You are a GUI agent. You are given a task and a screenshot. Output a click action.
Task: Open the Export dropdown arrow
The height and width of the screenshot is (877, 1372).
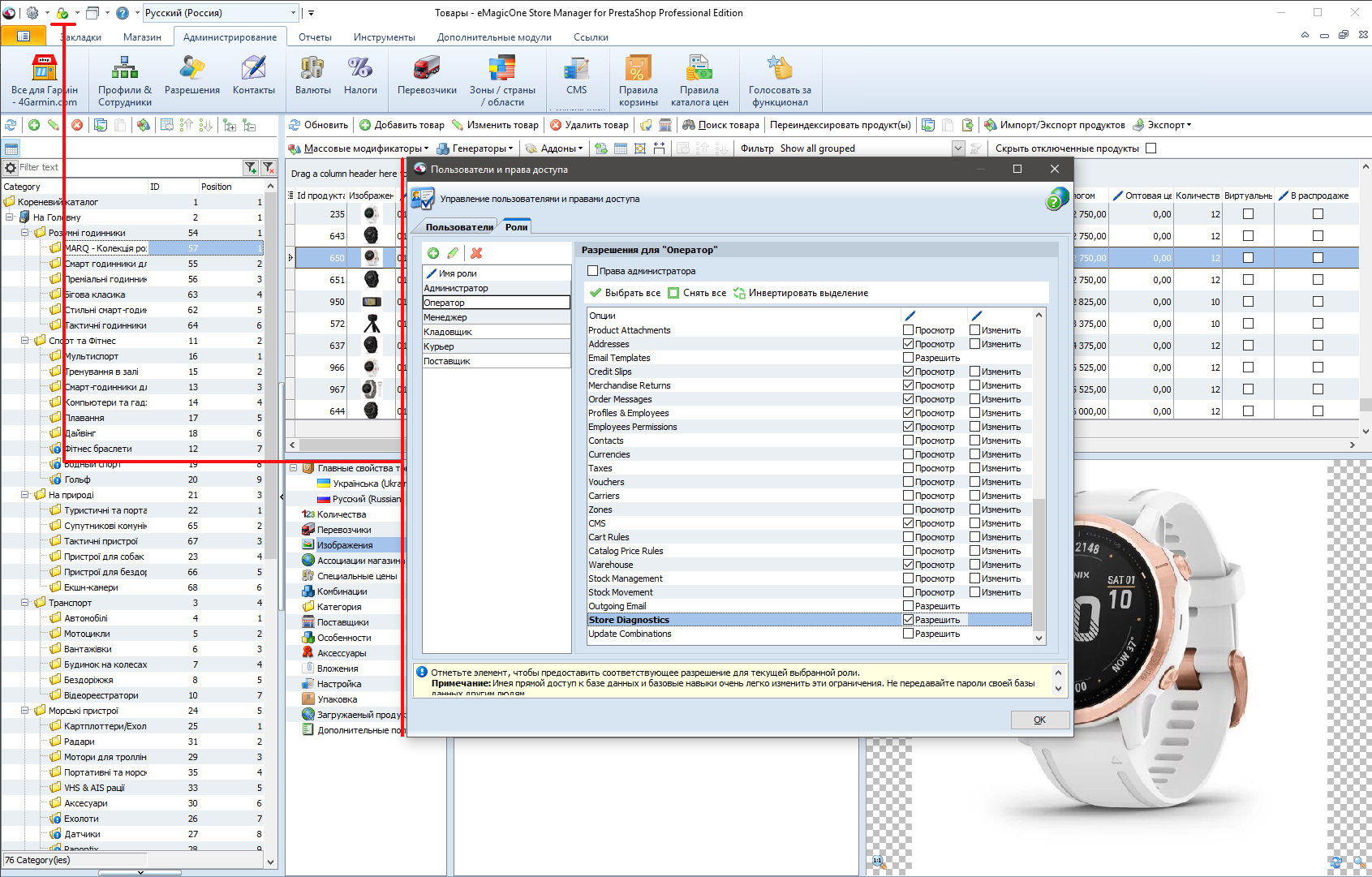click(1189, 125)
